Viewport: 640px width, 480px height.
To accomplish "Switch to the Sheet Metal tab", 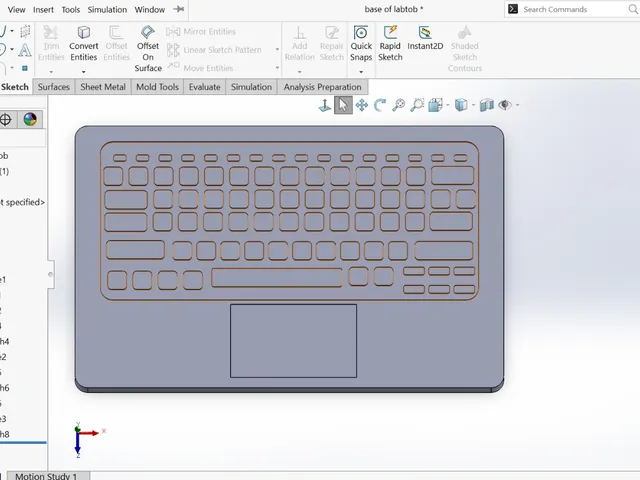I will [103, 87].
